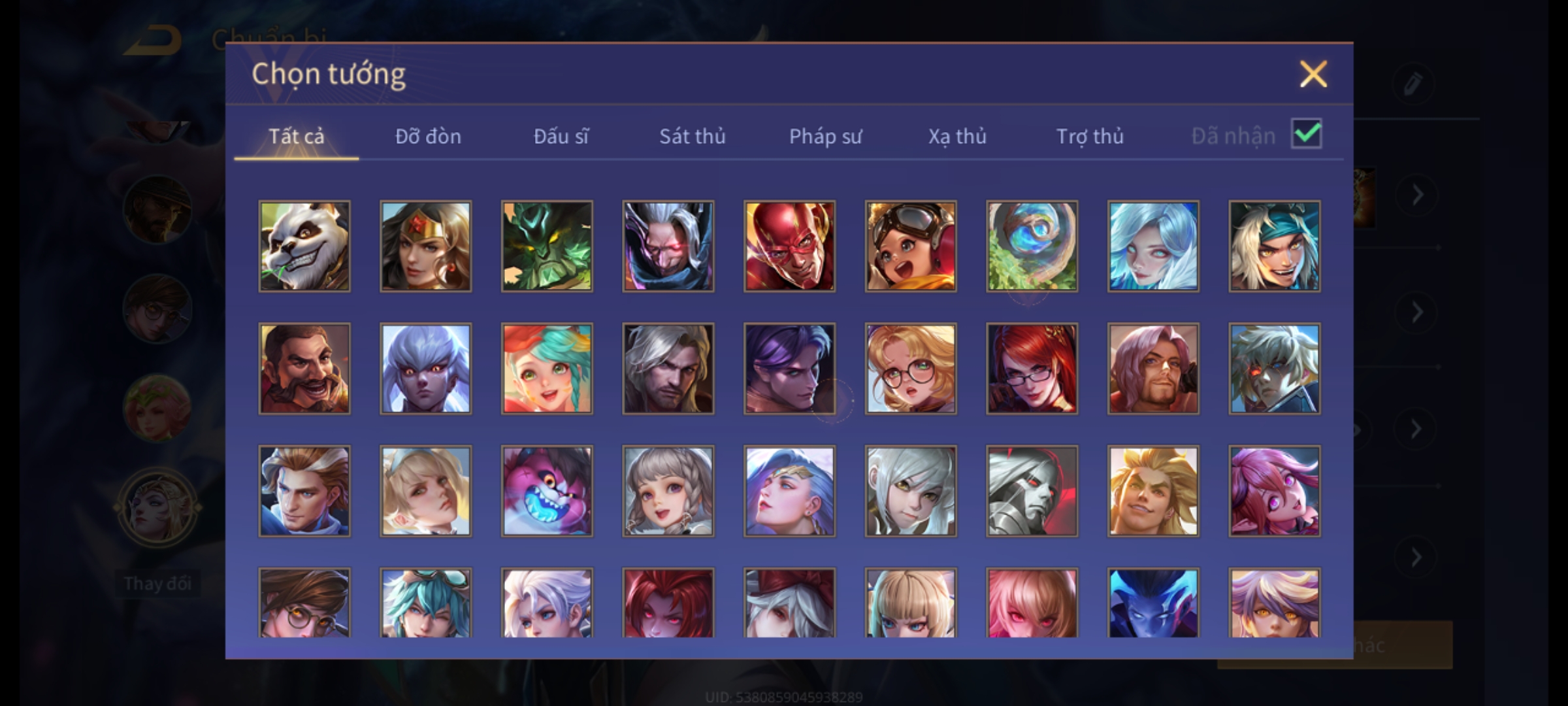Choose the blonde girl with round glasses
Image resolution: width=1568 pixels, height=706 pixels.
coord(911,369)
